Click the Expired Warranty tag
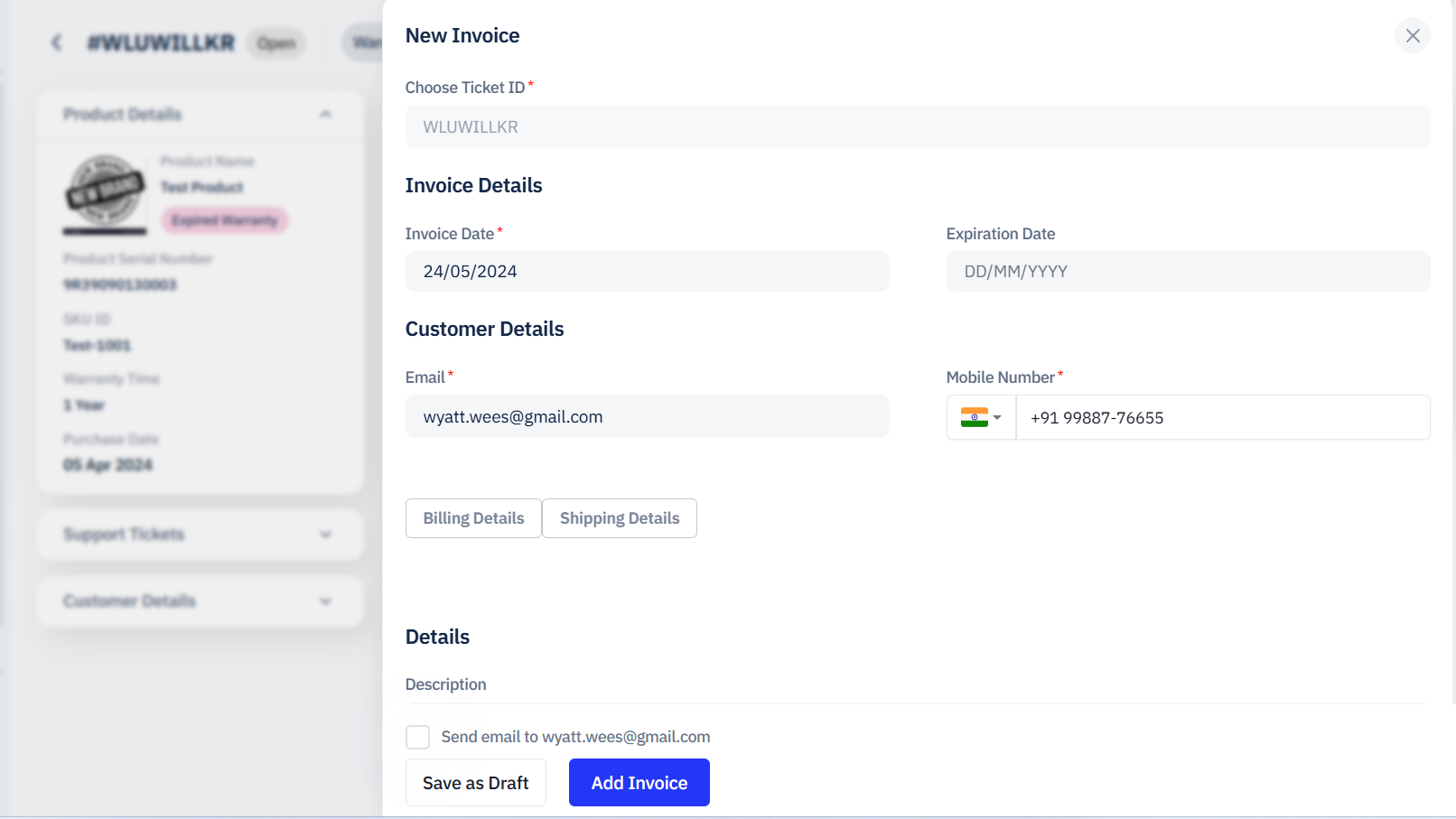 coord(224,220)
